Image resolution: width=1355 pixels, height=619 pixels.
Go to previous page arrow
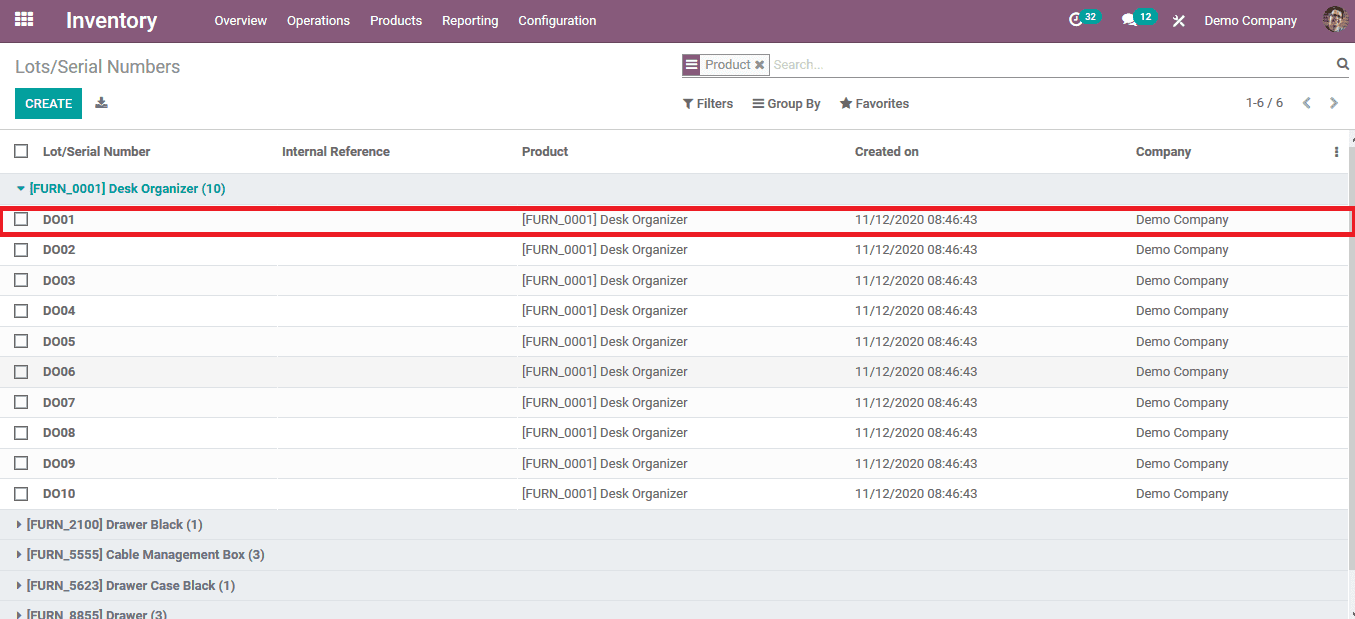tap(1306, 103)
